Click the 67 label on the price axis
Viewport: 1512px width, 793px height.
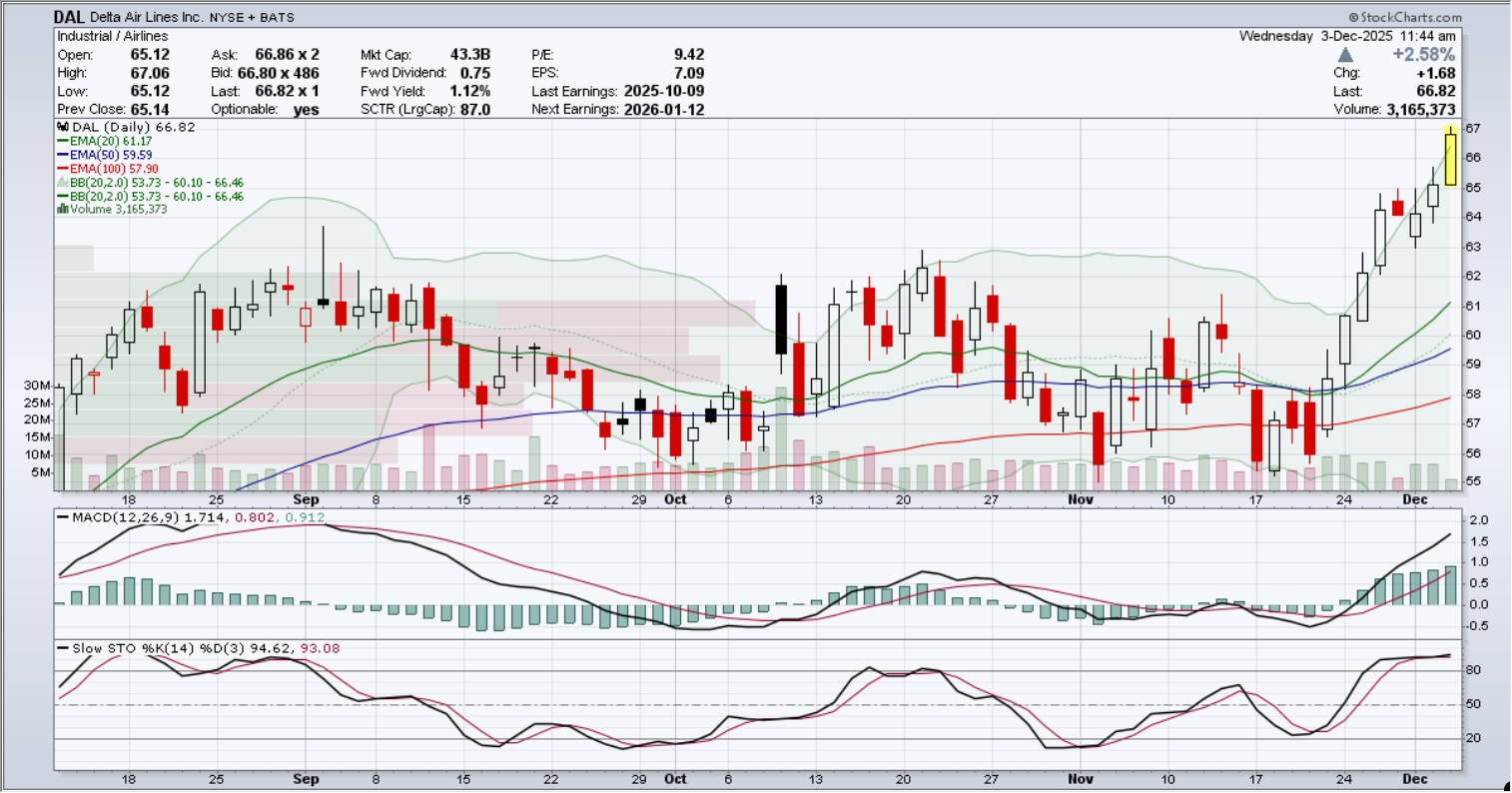(x=1473, y=129)
